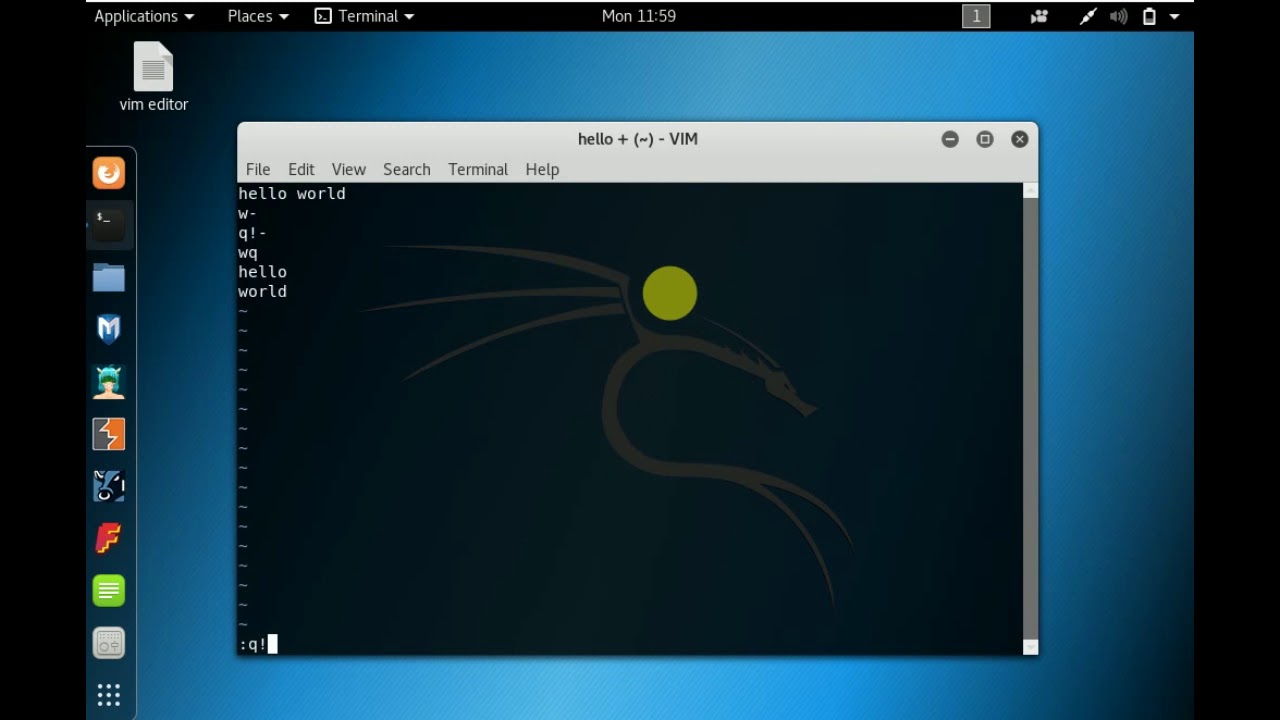Open the Help menu
Viewport: 1280px width, 720px height.
click(x=542, y=169)
